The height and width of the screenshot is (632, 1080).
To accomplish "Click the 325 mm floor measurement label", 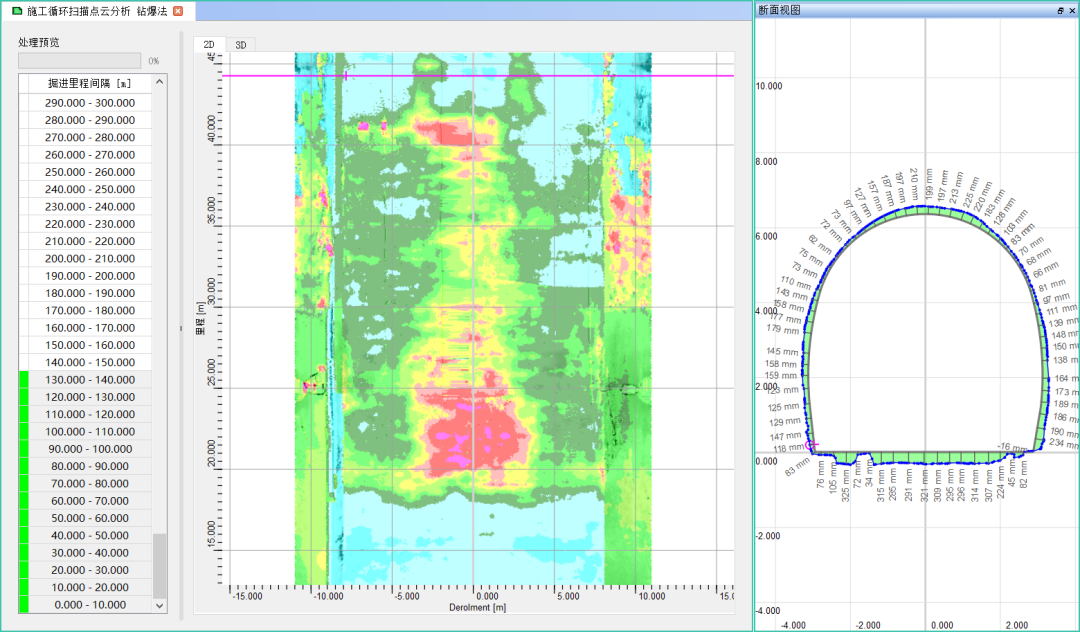I will [x=846, y=486].
